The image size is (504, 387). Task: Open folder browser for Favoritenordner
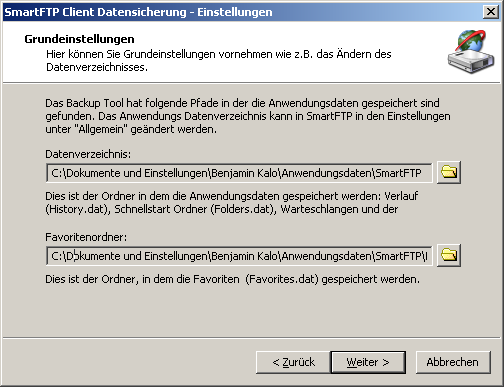(x=449, y=255)
